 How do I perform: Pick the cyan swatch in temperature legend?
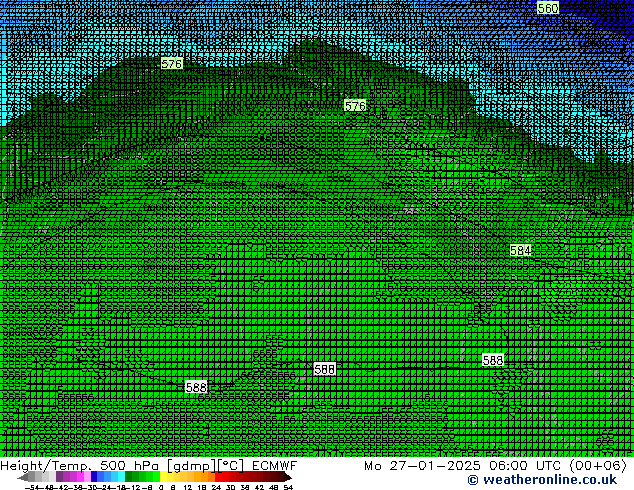122,477
